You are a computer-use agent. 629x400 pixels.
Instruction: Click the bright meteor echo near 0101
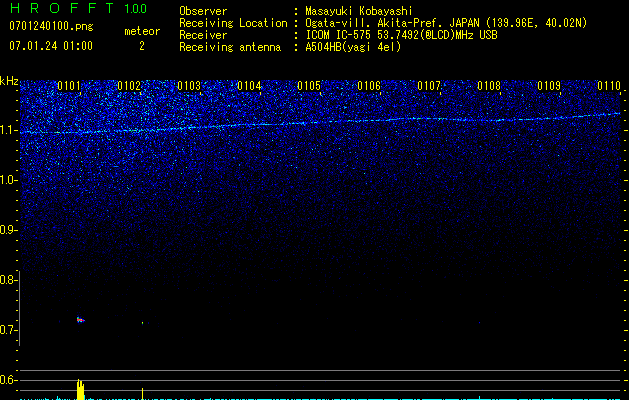tap(81, 320)
